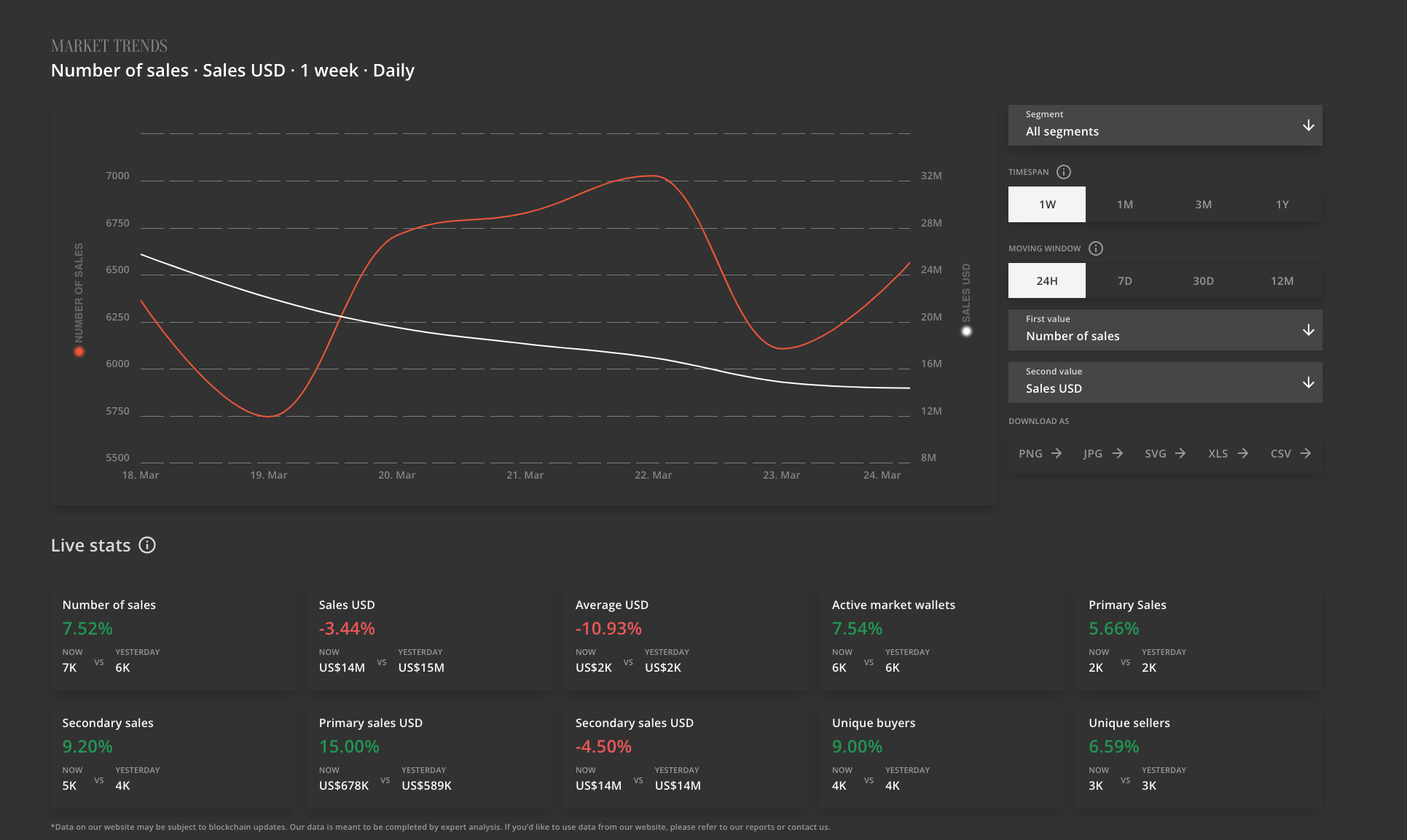Expand the First value dropdown

point(1164,330)
